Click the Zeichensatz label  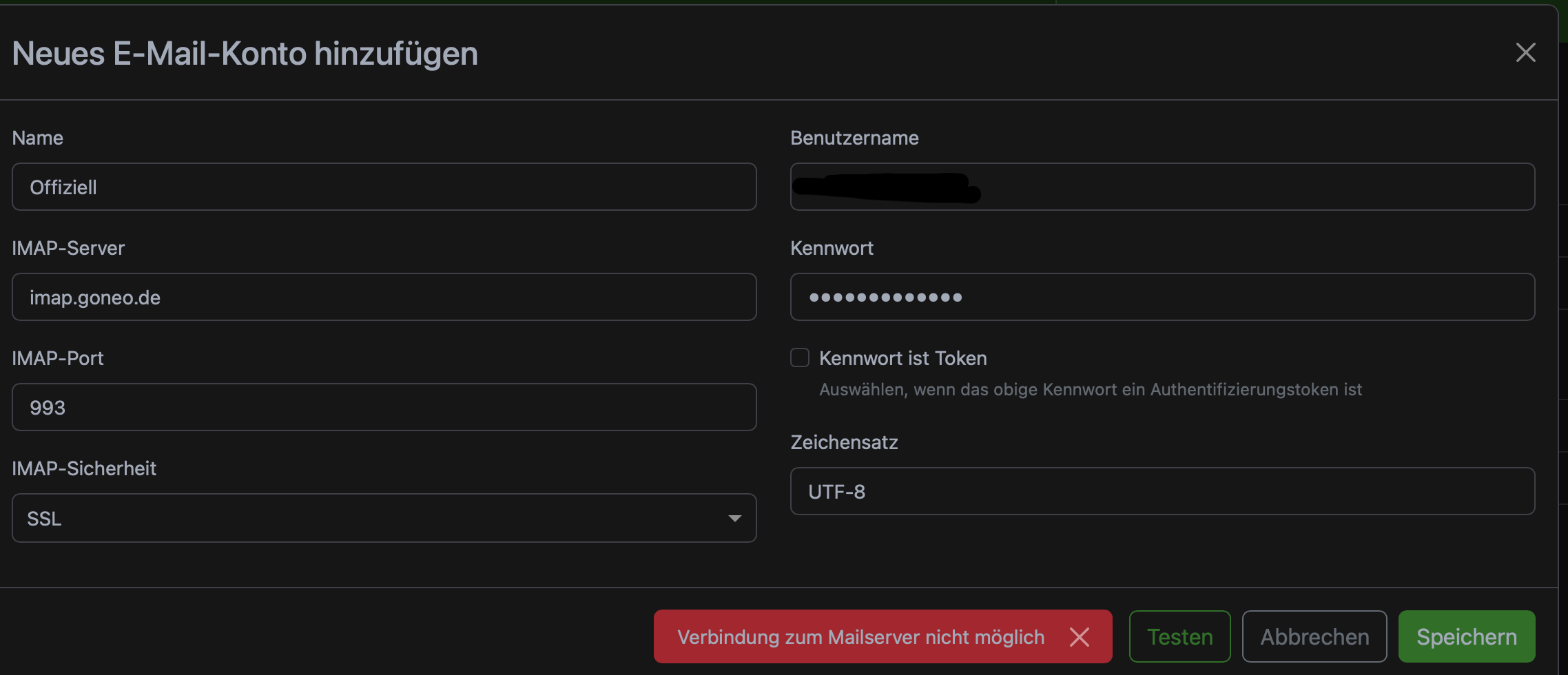pyautogui.click(x=844, y=442)
